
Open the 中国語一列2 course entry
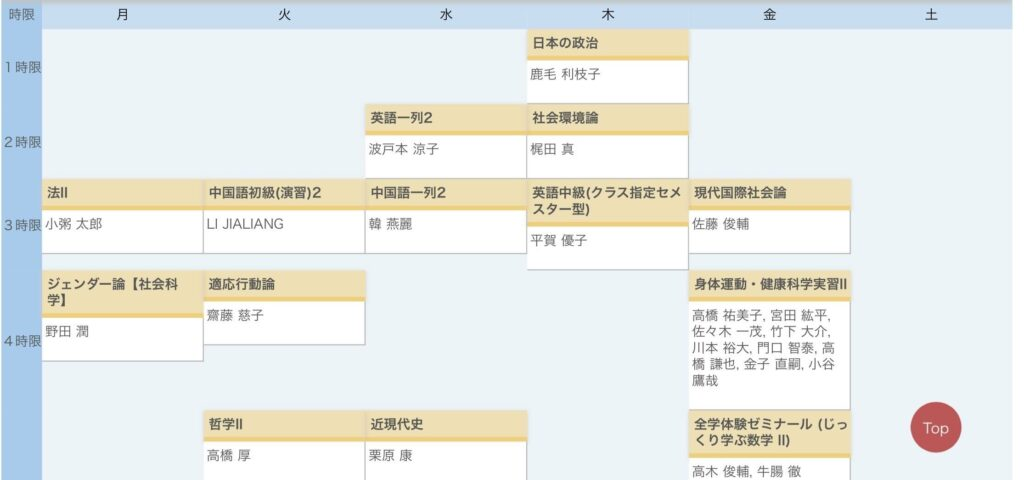(x=408, y=193)
